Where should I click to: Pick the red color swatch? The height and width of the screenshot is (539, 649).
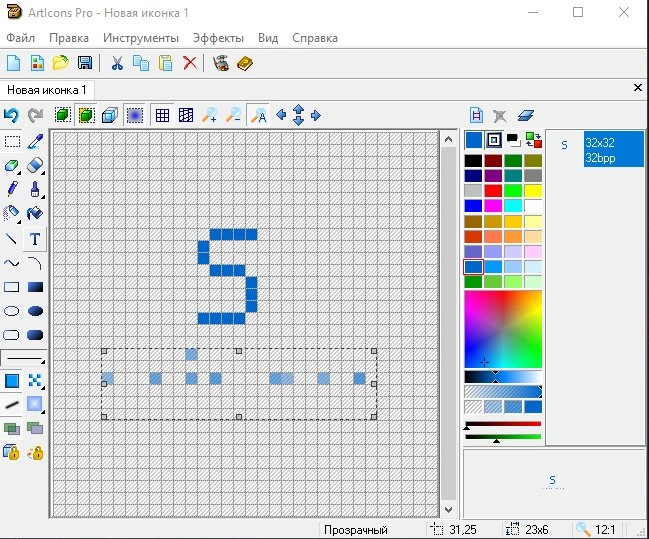[493, 190]
